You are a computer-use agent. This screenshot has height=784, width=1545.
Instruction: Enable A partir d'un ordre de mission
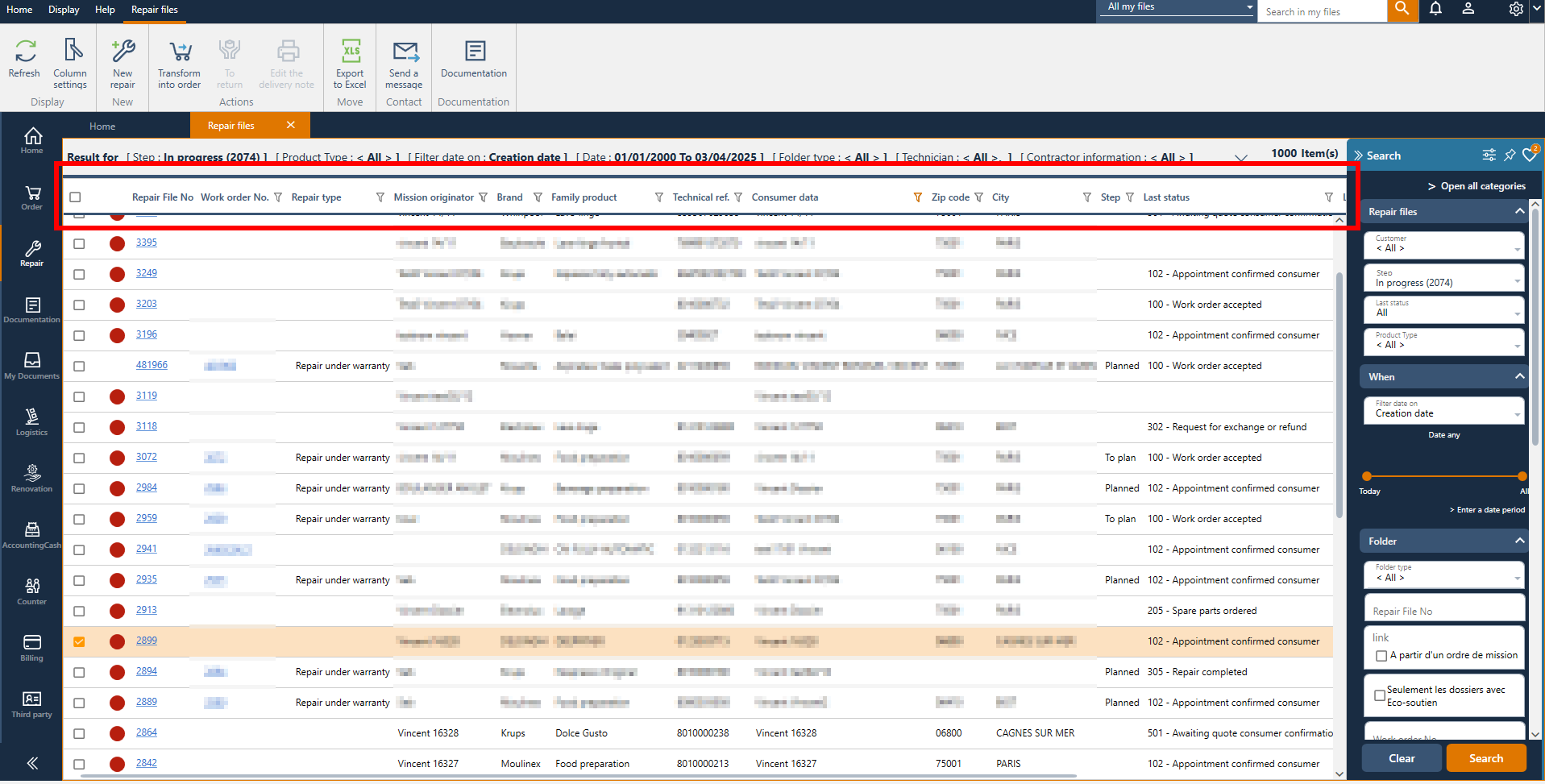click(1381, 656)
